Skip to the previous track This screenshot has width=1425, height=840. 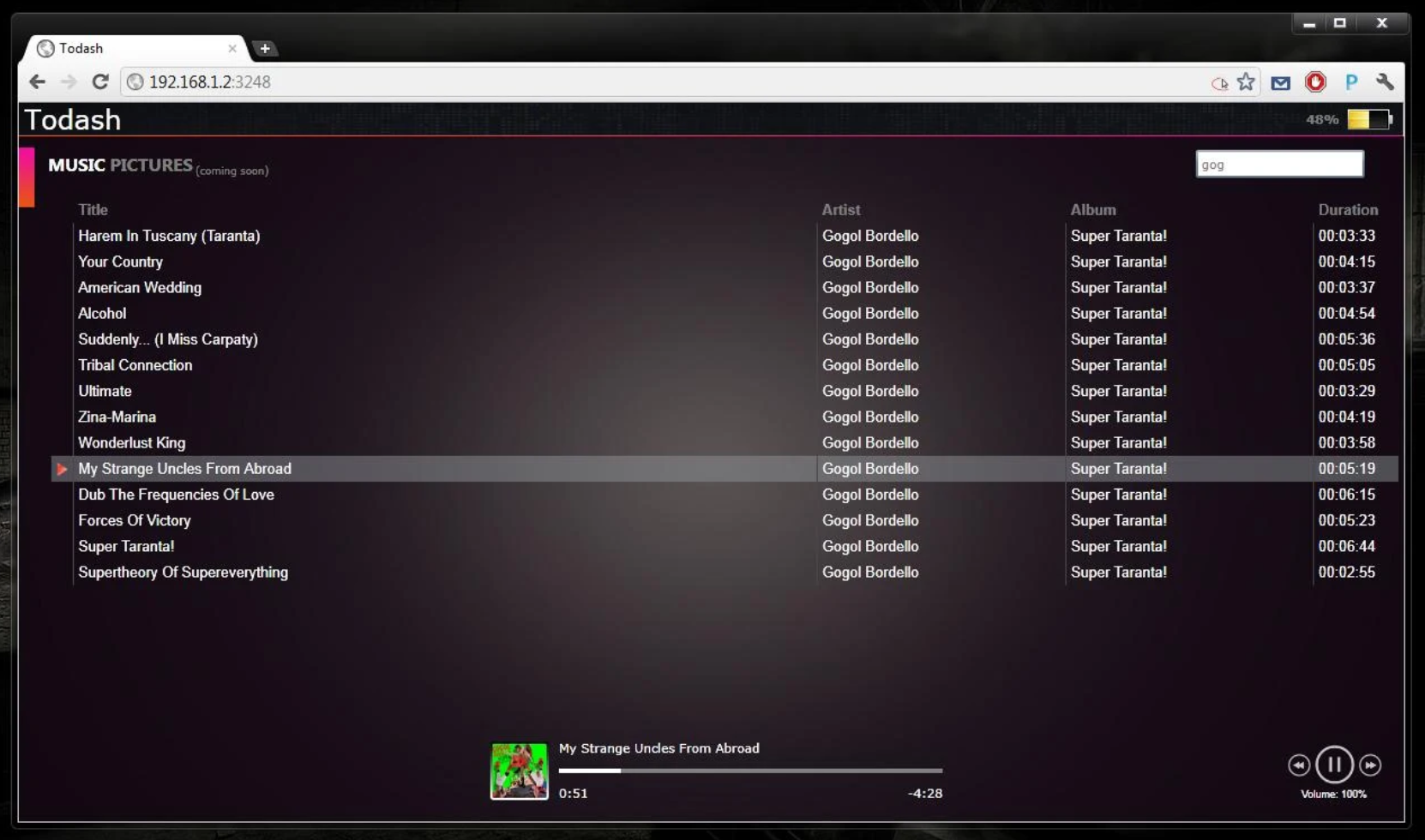[x=1299, y=765]
